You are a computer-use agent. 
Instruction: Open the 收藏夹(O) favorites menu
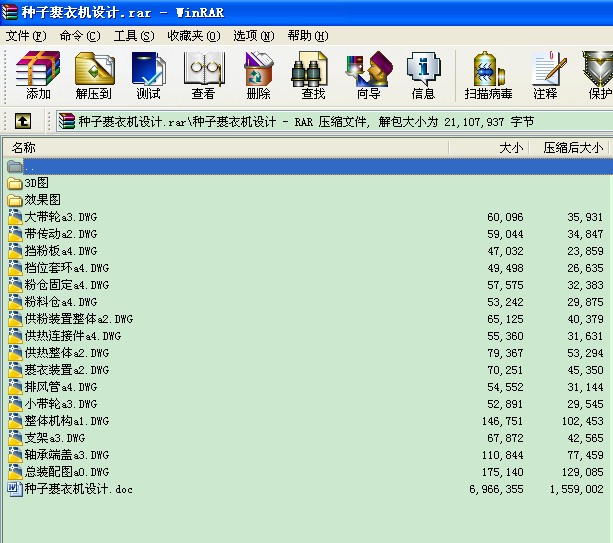click(x=194, y=36)
